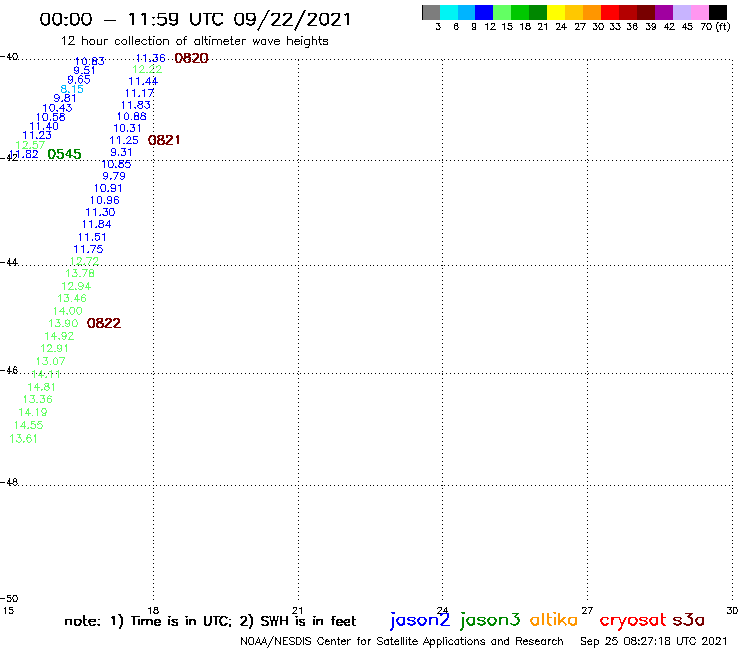
Task: Click the wave height value 10.91
Action: click(108, 188)
